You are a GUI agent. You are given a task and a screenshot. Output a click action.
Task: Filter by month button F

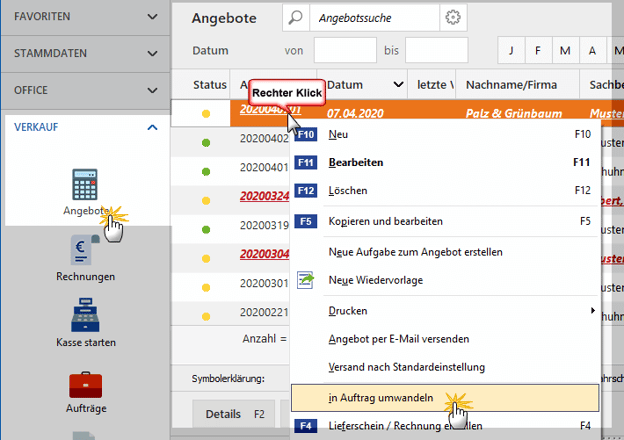coord(538,51)
